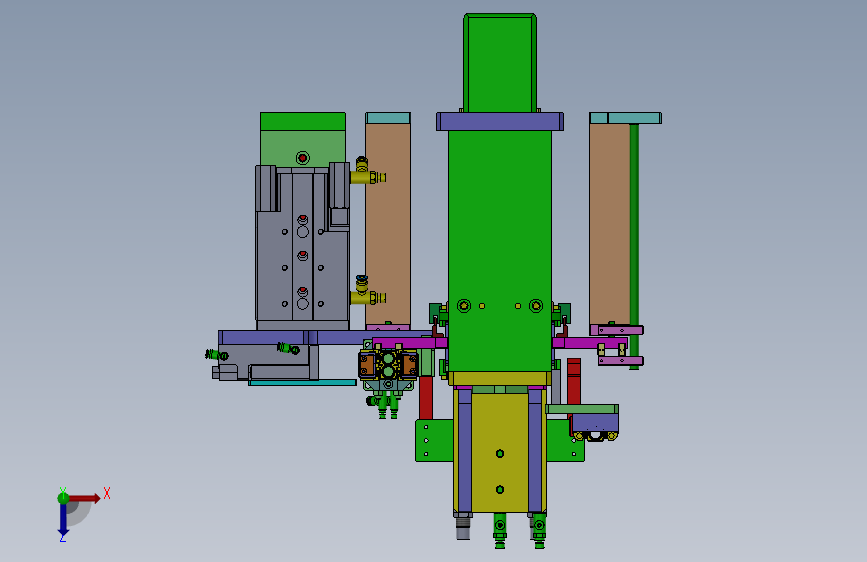Select the left purple guide rail on the yellow block
The image size is (867, 562).
pos(465,451)
